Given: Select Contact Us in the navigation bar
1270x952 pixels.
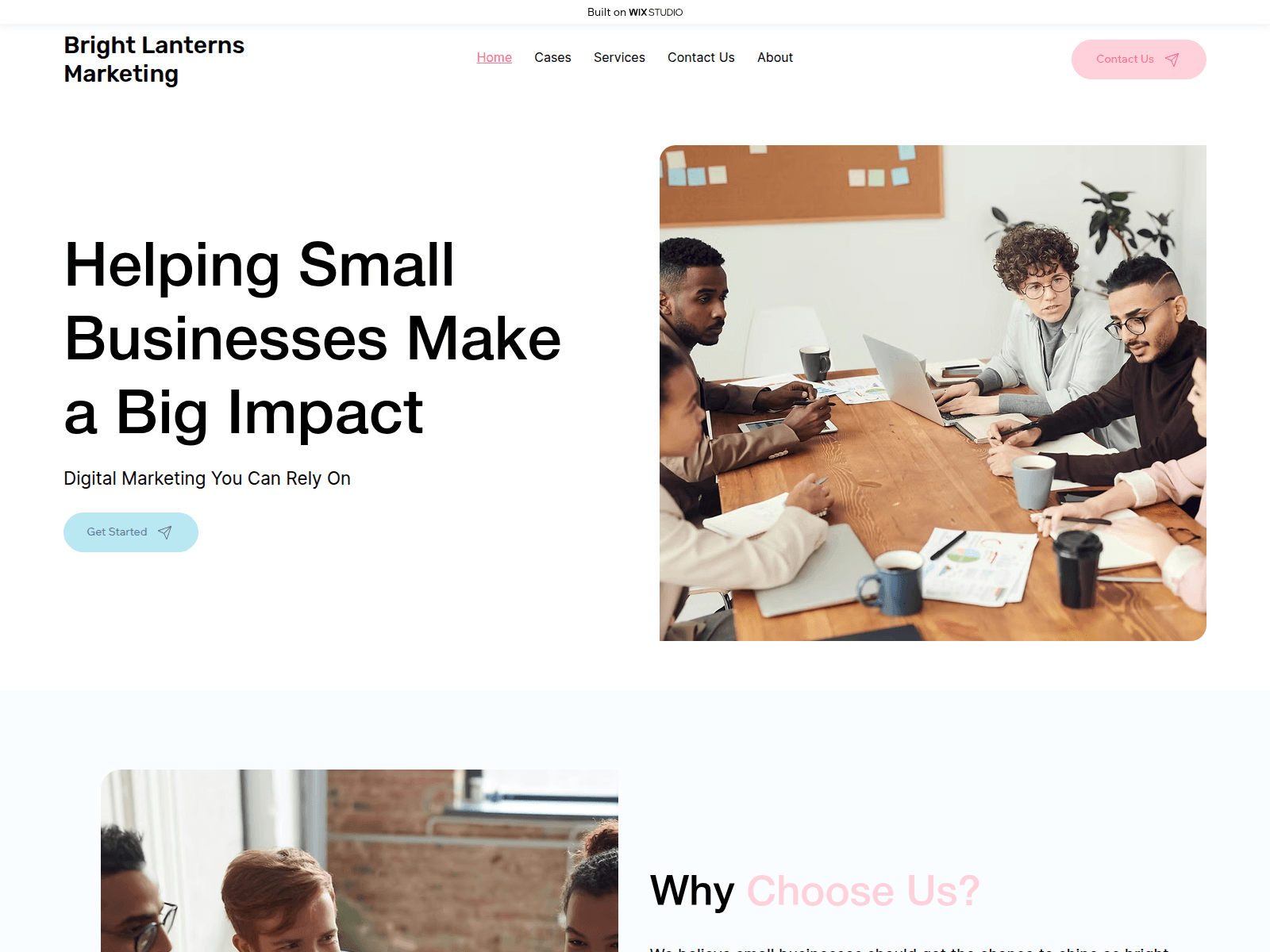Looking at the screenshot, I should [701, 57].
